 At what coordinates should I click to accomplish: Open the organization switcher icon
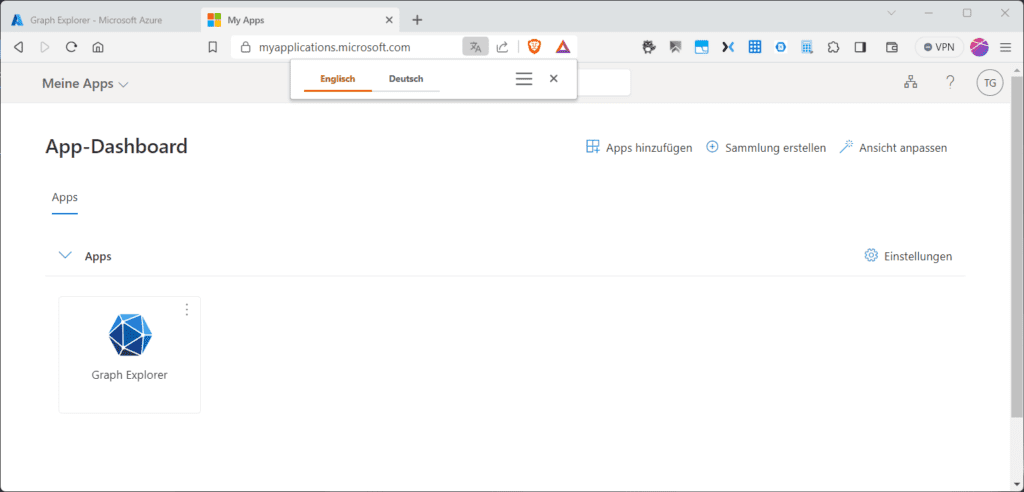point(910,82)
